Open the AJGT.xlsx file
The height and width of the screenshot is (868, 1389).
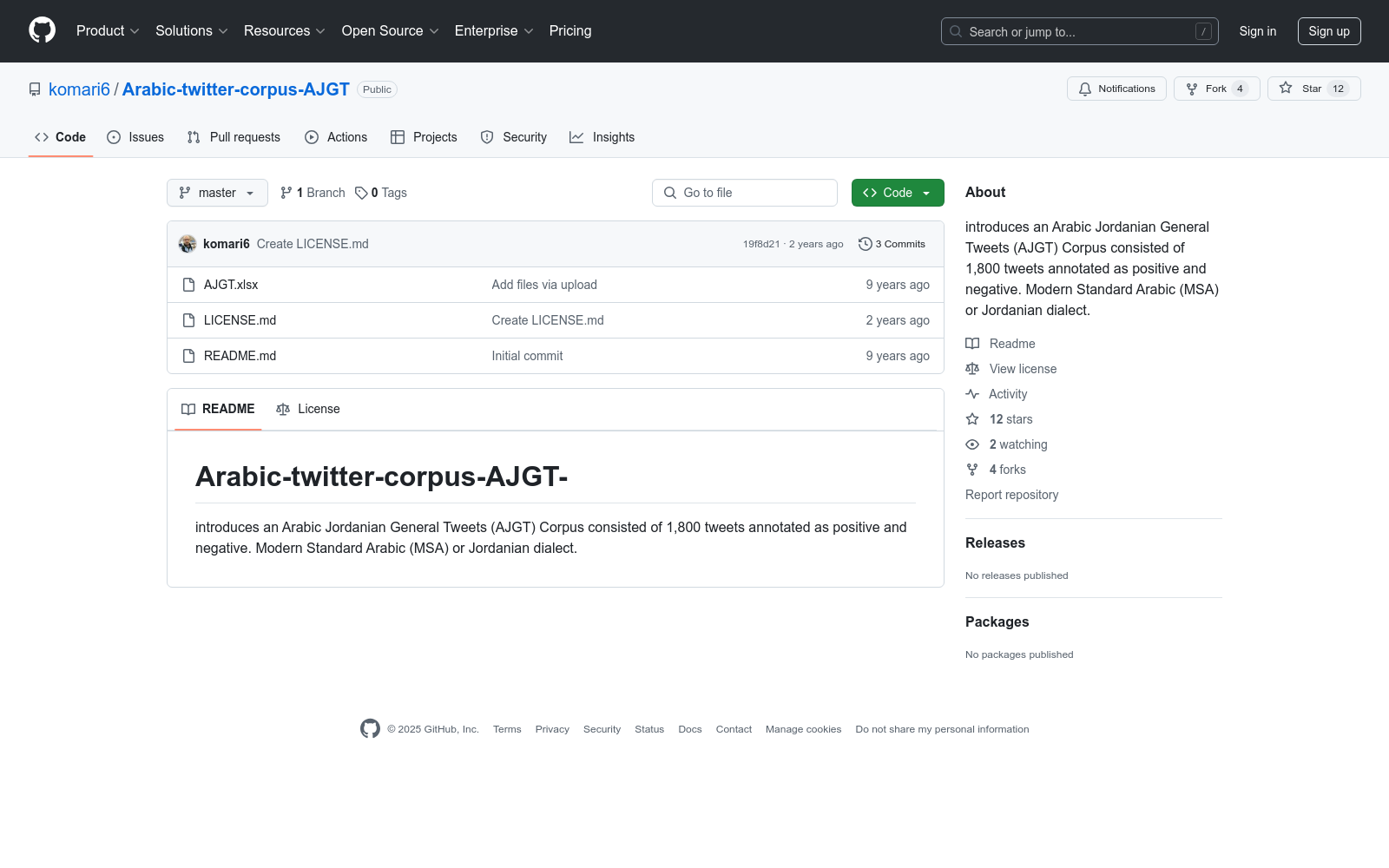231,285
